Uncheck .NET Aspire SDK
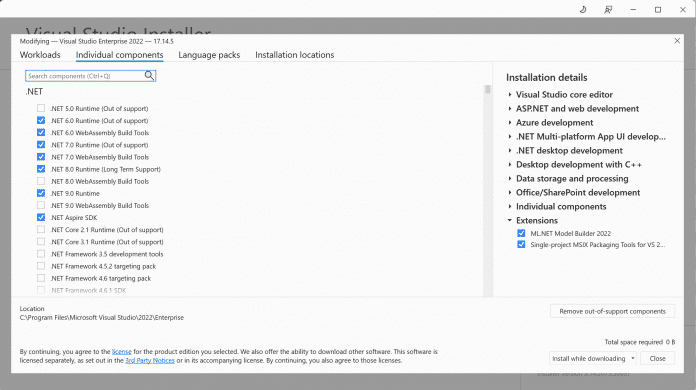 point(41,217)
